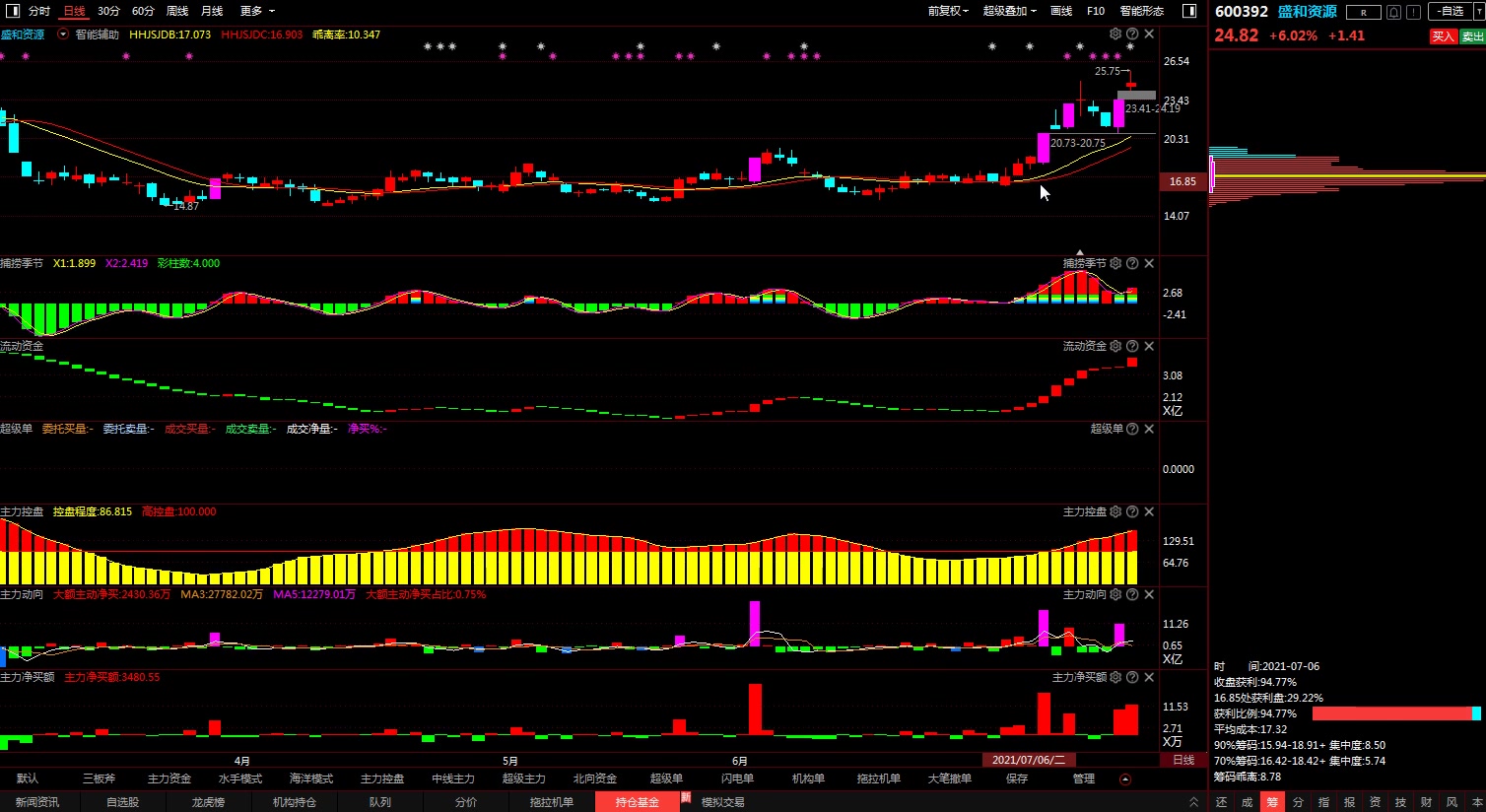The image size is (1486, 812).
Task: Close the 捕捞季节 indicator panel
Action: pyautogui.click(x=1149, y=263)
